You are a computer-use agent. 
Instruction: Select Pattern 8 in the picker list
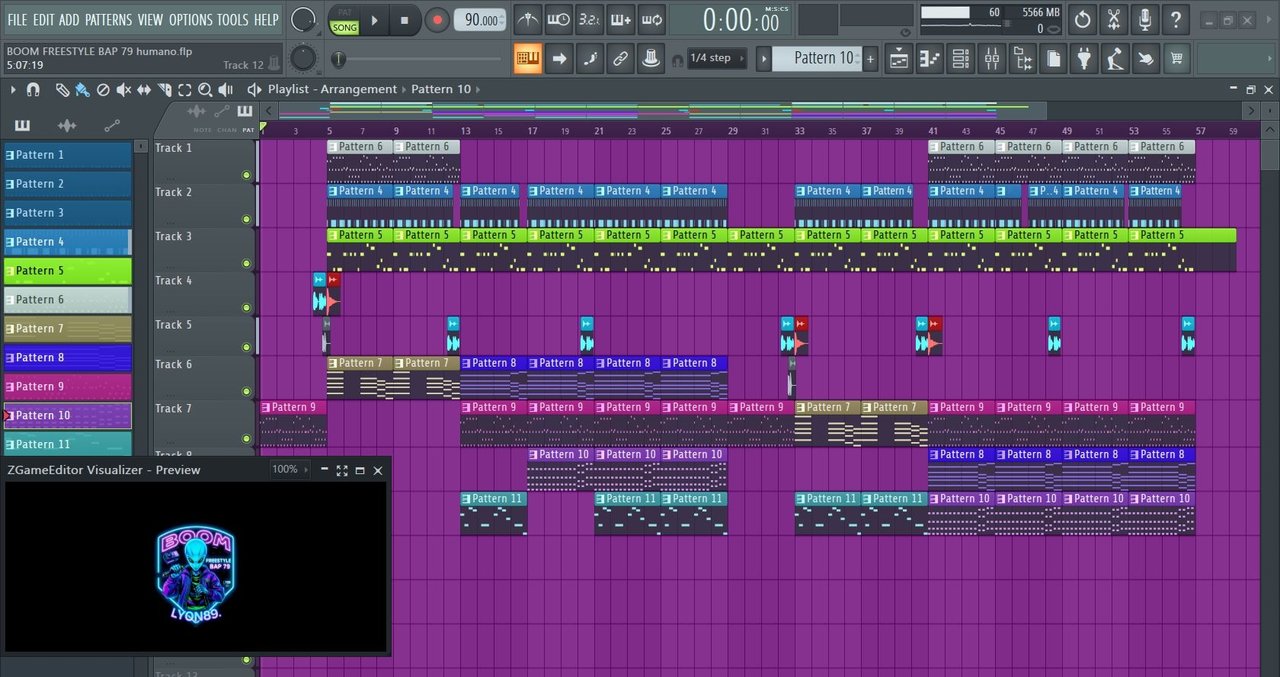pyautogui.click(x=68, y=358)
